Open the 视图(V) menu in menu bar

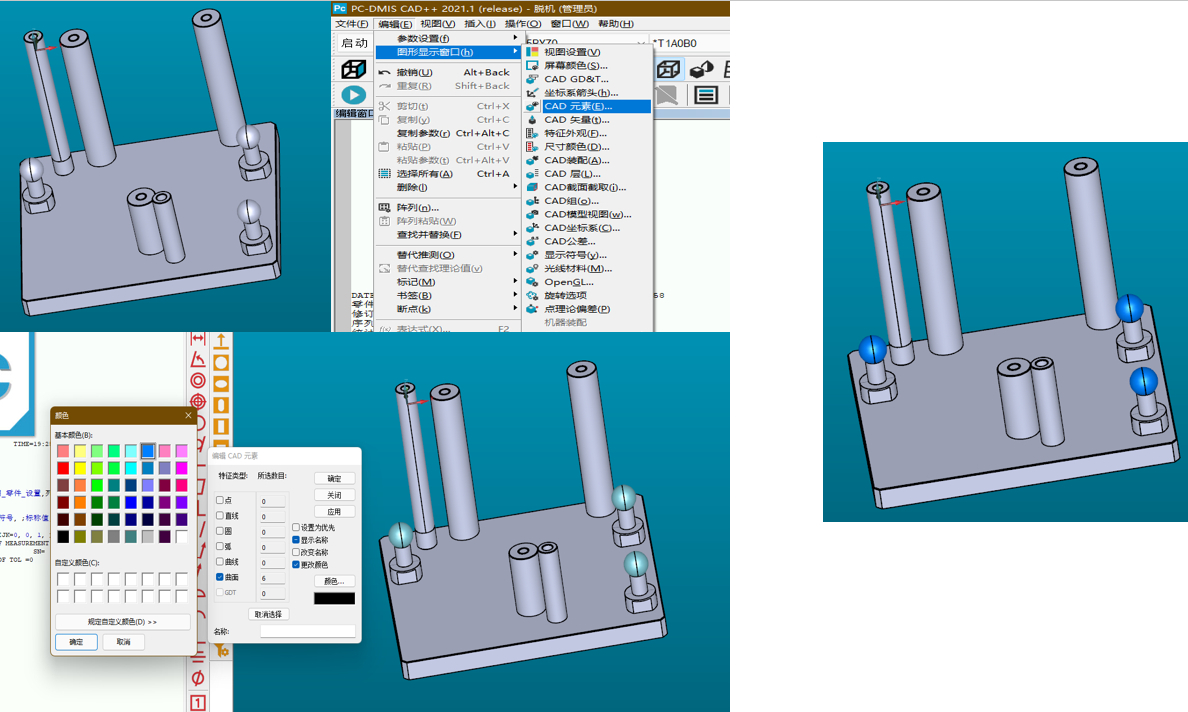pos(437,24)
